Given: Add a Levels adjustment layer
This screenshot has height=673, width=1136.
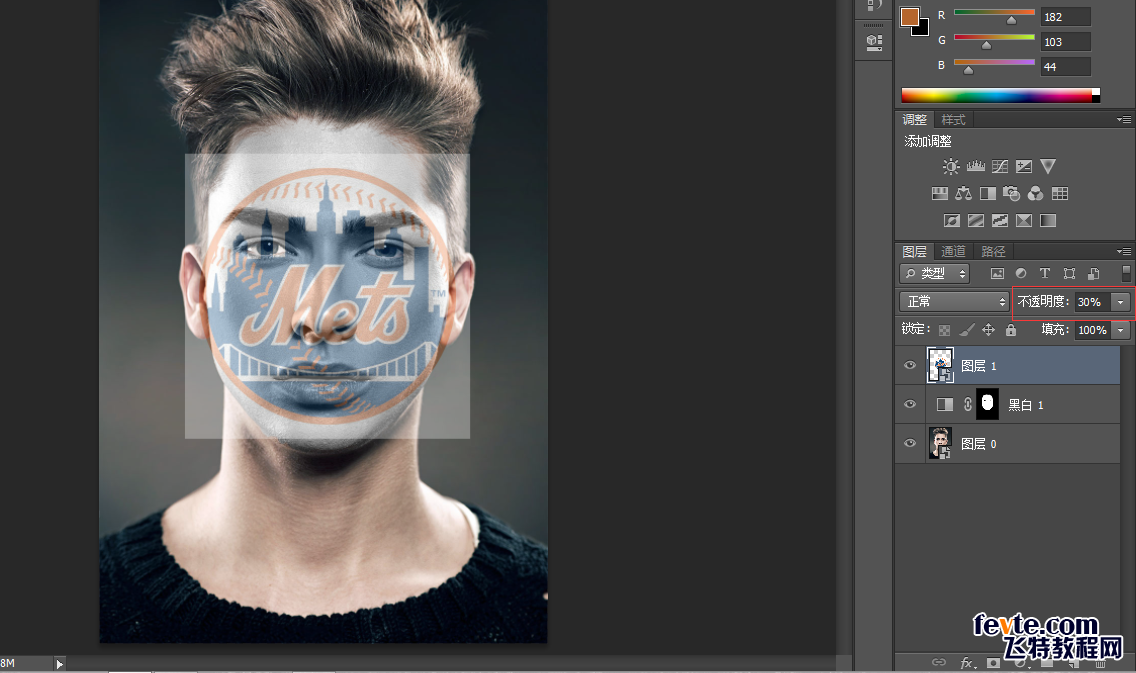Looking at the screenshot, I should pos(975,167).
